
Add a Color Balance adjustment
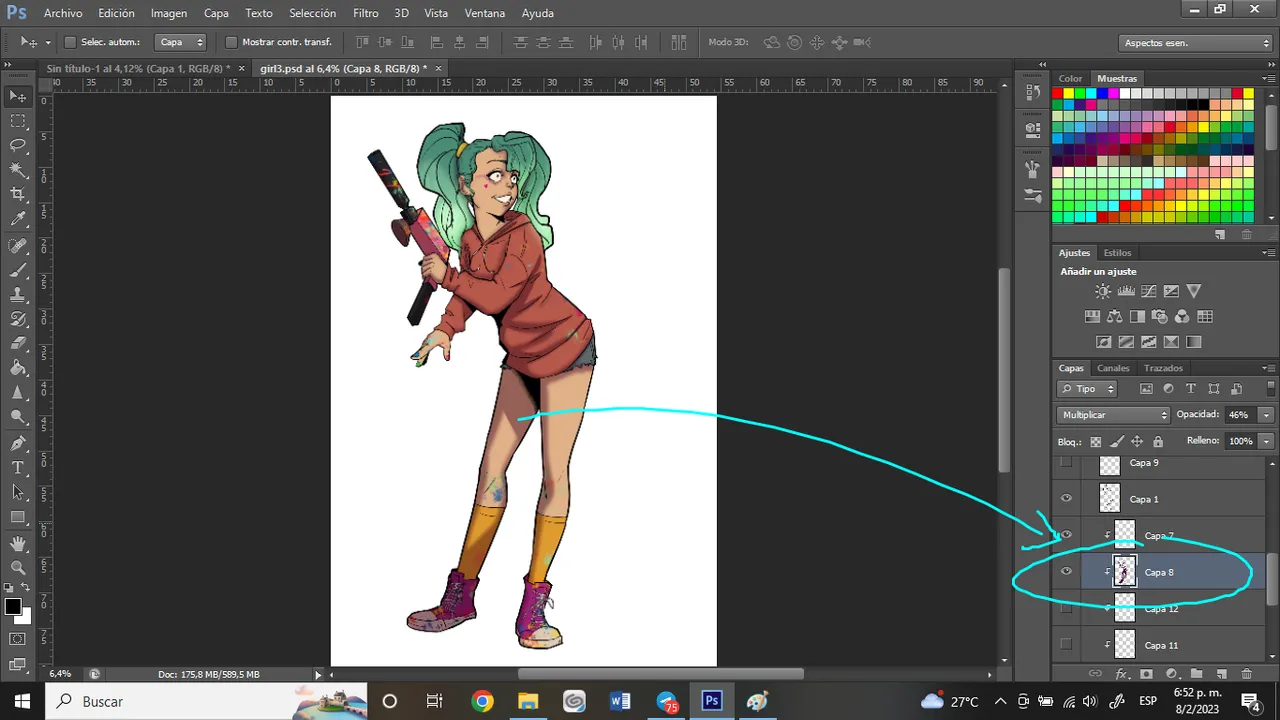click(x=1115, y=317)
